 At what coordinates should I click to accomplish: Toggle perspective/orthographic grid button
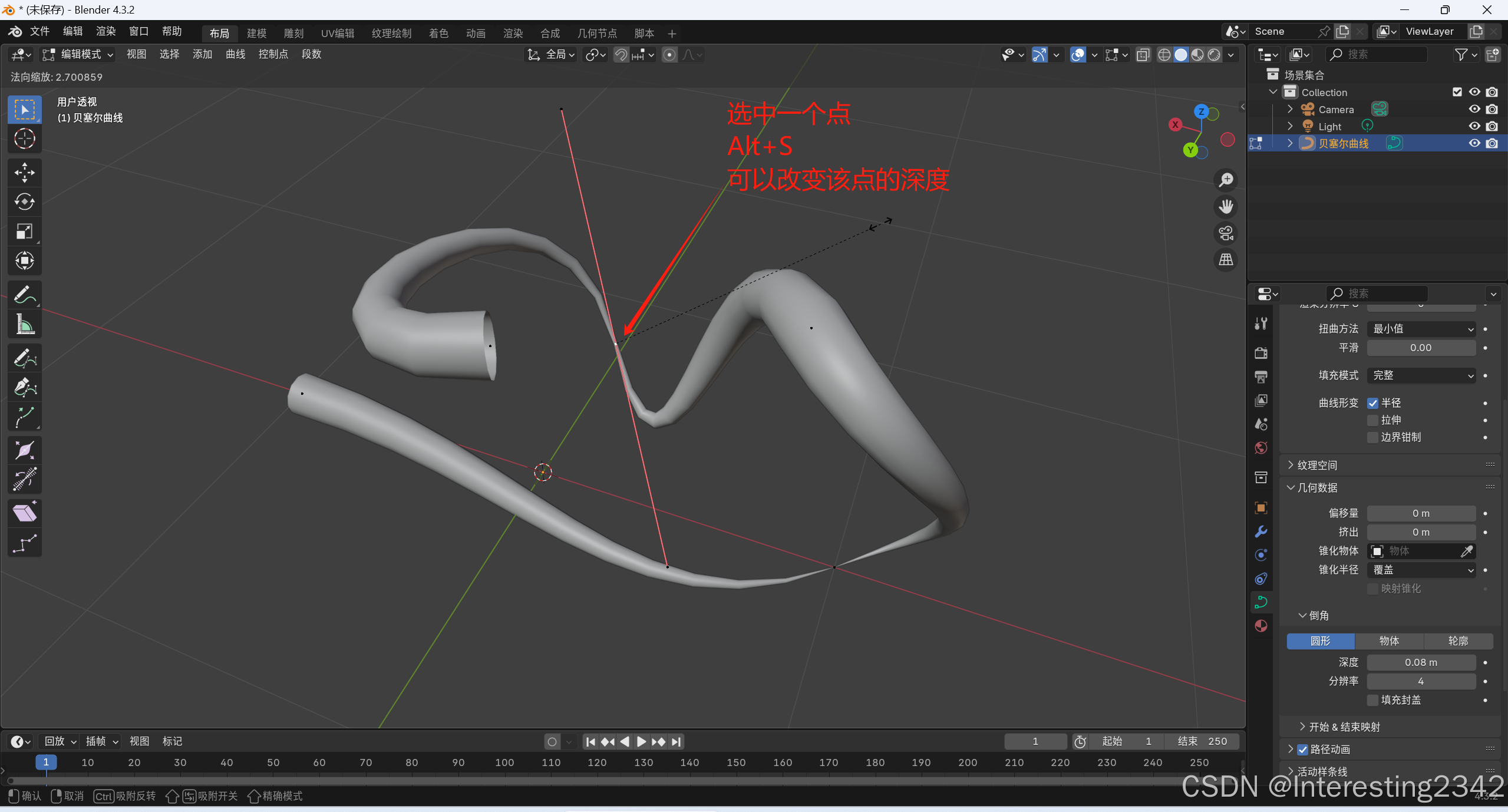pos(1226,260)
